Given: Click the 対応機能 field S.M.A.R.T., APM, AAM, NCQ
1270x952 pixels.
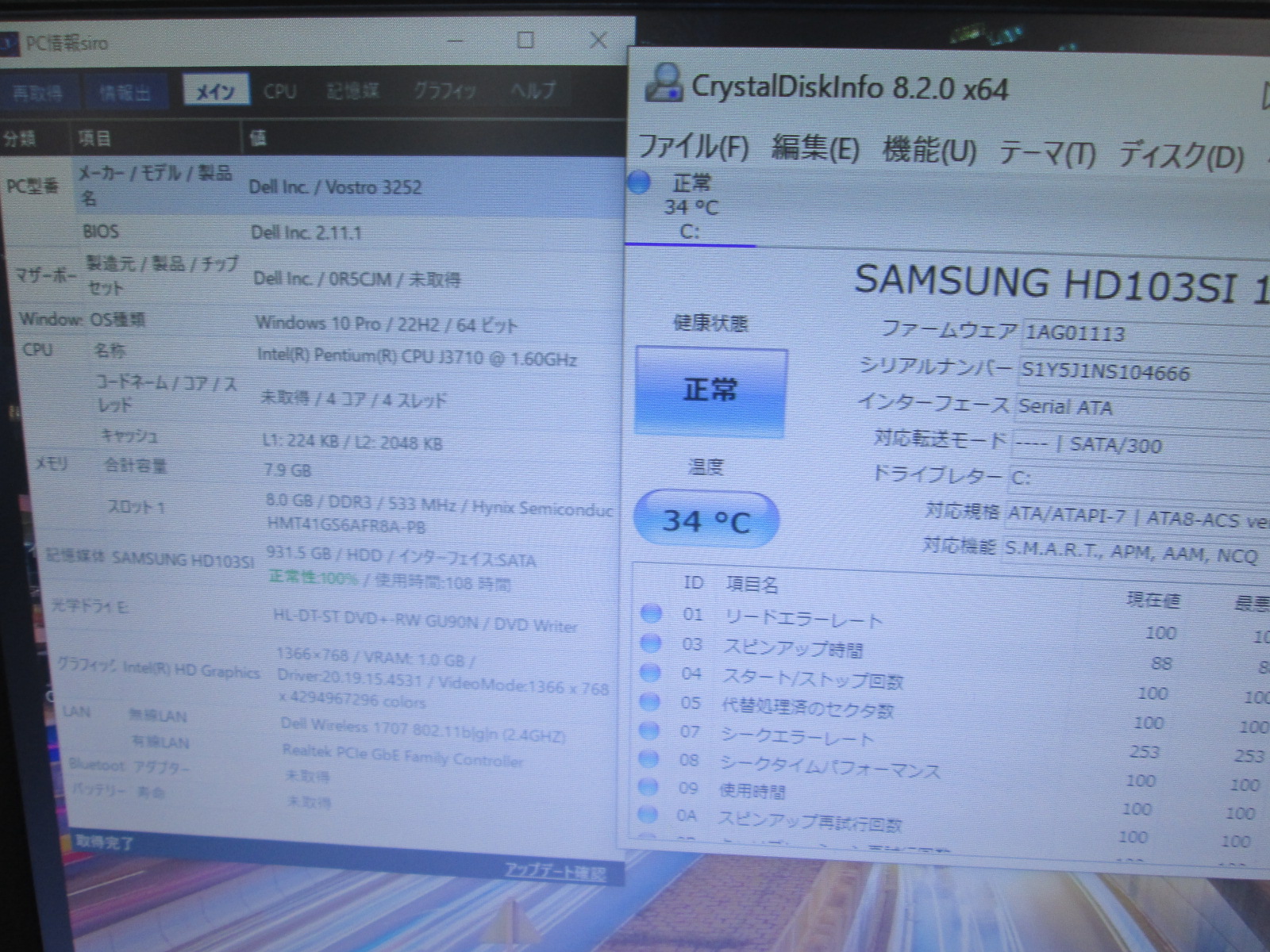Looking at the screenshot, I should [x=1135, y=552].
